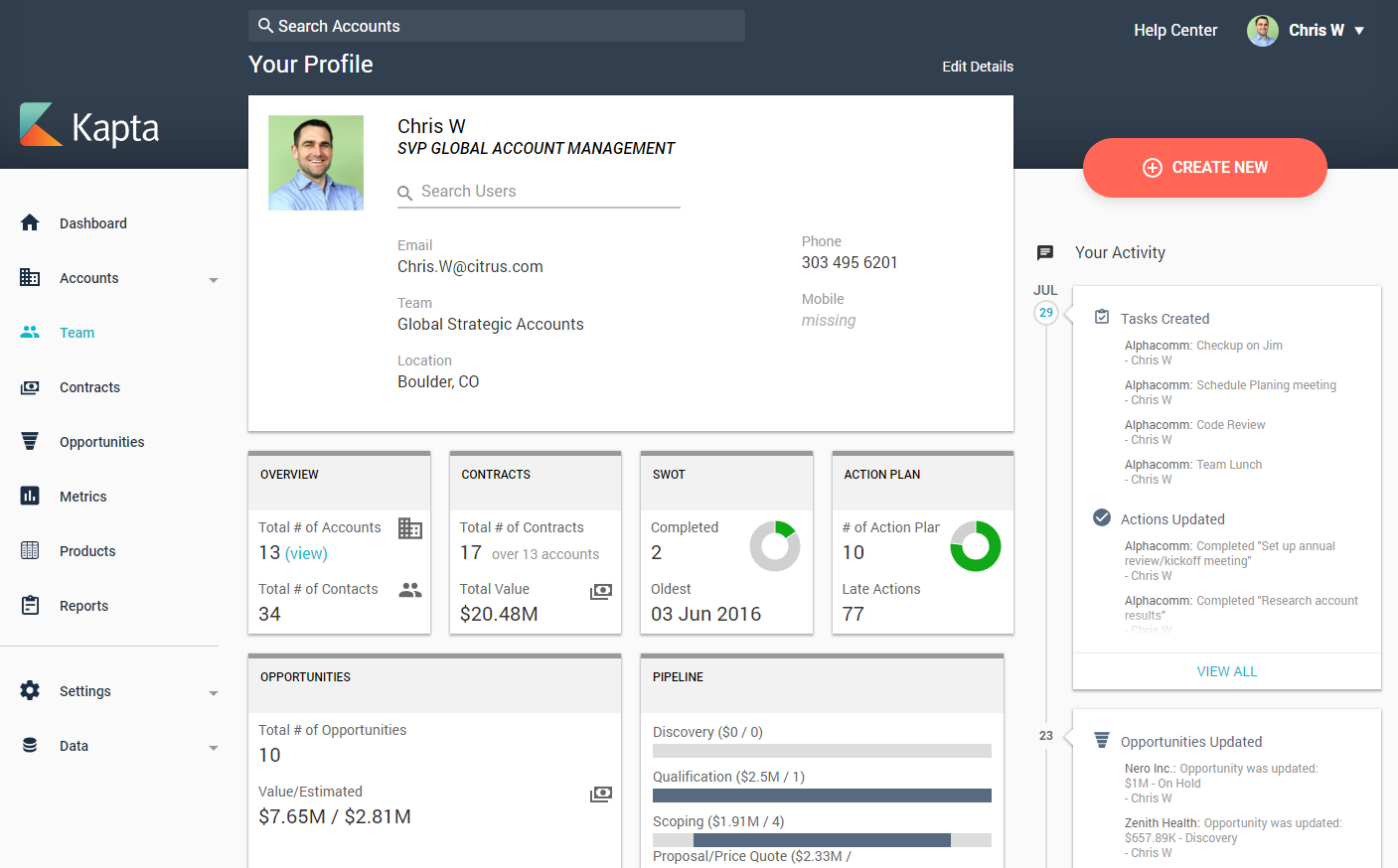The image size is (1398, 868).
Task: Click the Actions Updated checkmark icon
Action: pyautogui.click(x=1102, y=517)
